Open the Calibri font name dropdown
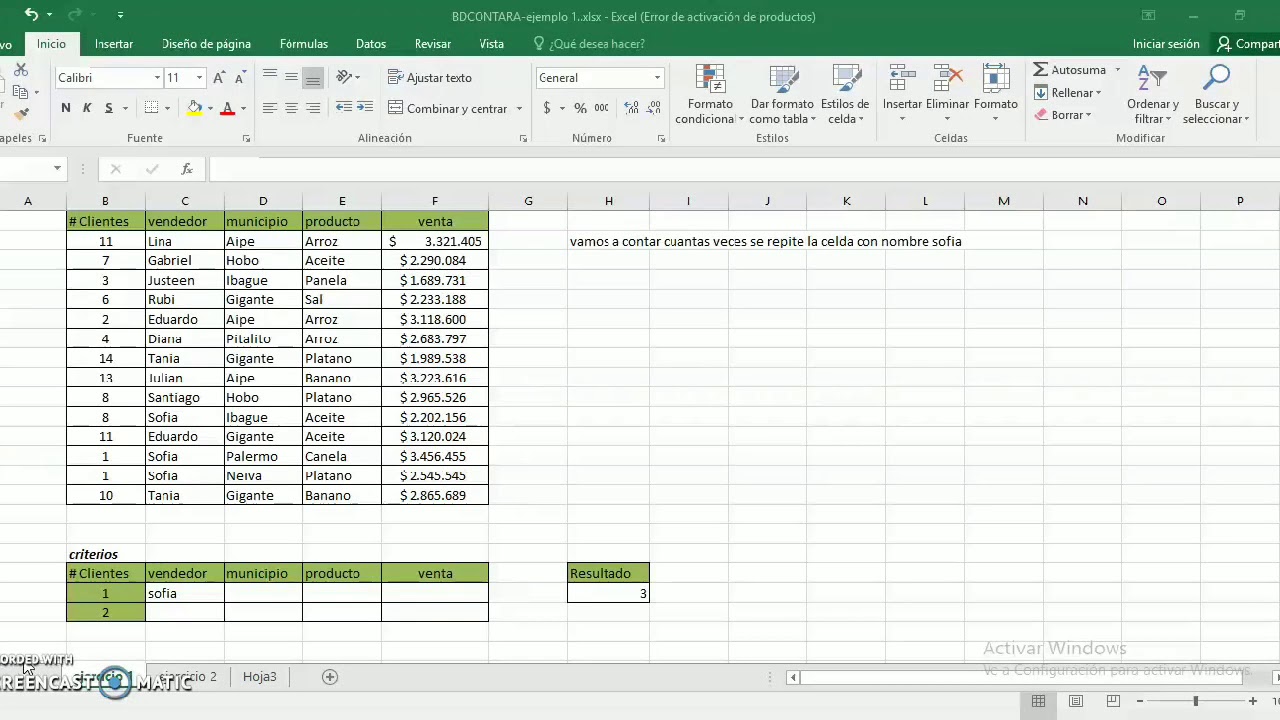The height and width of the screenshot is (720, 1280). [157, 78]
